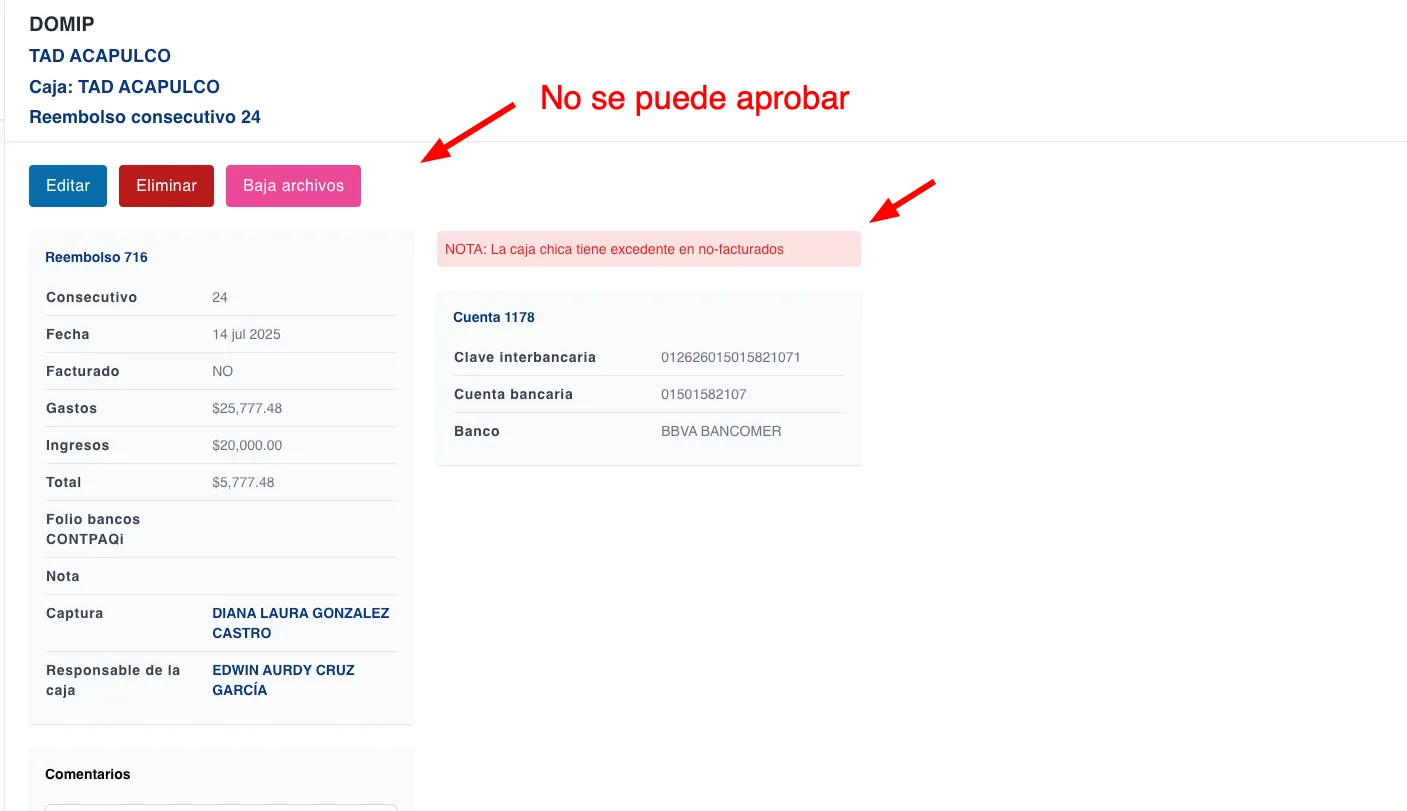The height and width of the screenshot is (811, 1407).
Task: Click the red NOTA excedente warning banner
Action: 648,249
